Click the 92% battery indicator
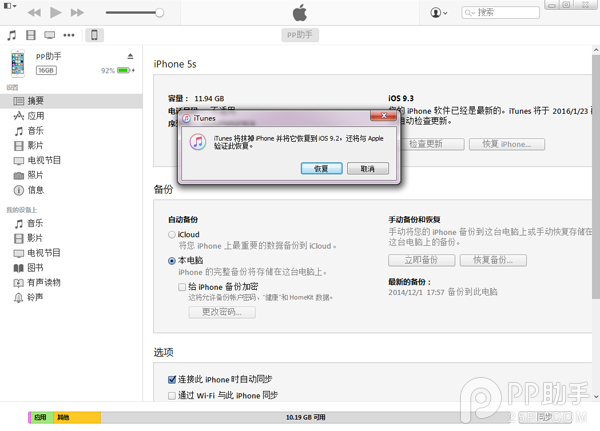 117,70
